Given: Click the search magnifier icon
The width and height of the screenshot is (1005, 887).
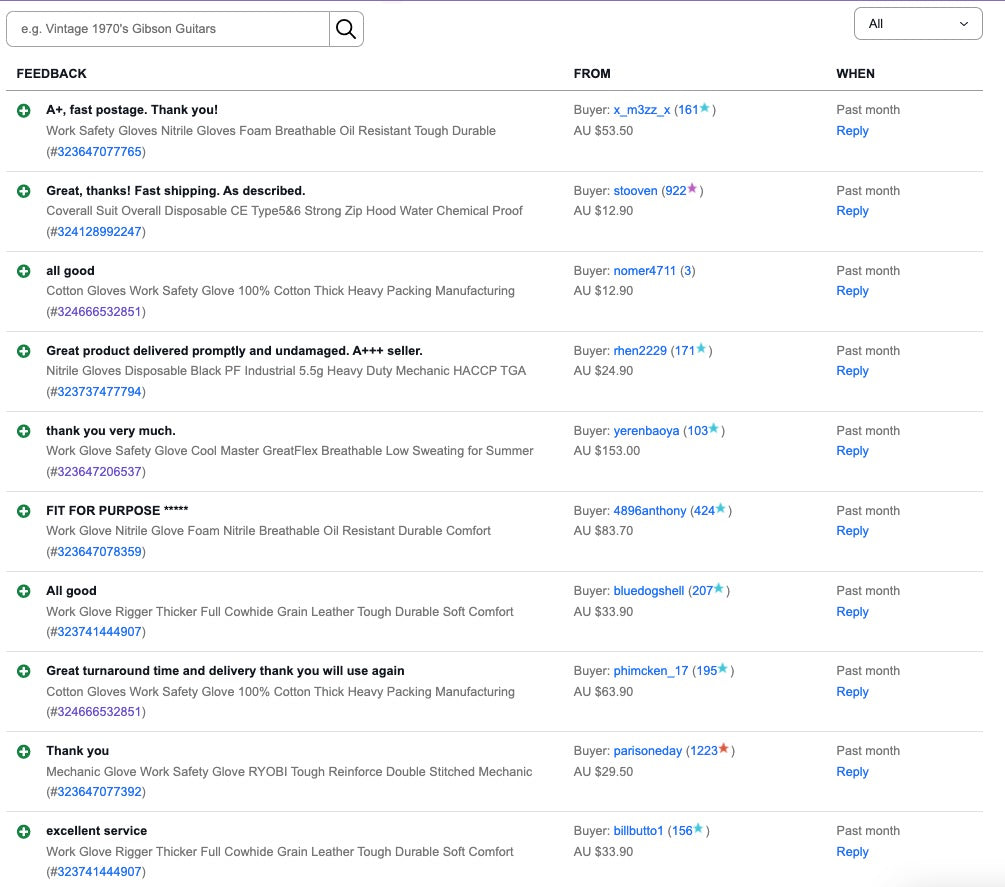Looking at the screenshot, I should 346,29.
